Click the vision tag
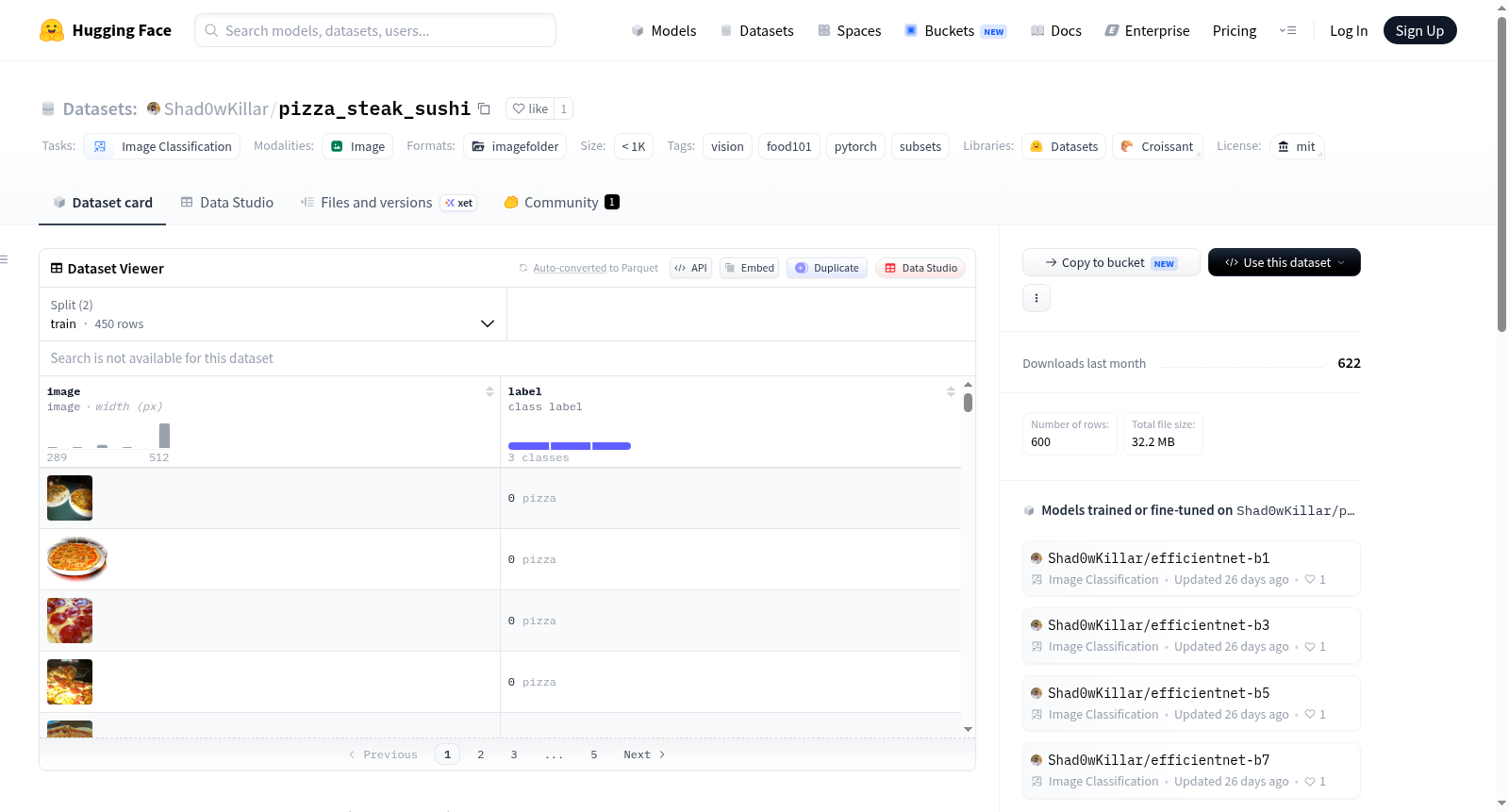This screenshot has width=1509, height=812. pos(727,146)
